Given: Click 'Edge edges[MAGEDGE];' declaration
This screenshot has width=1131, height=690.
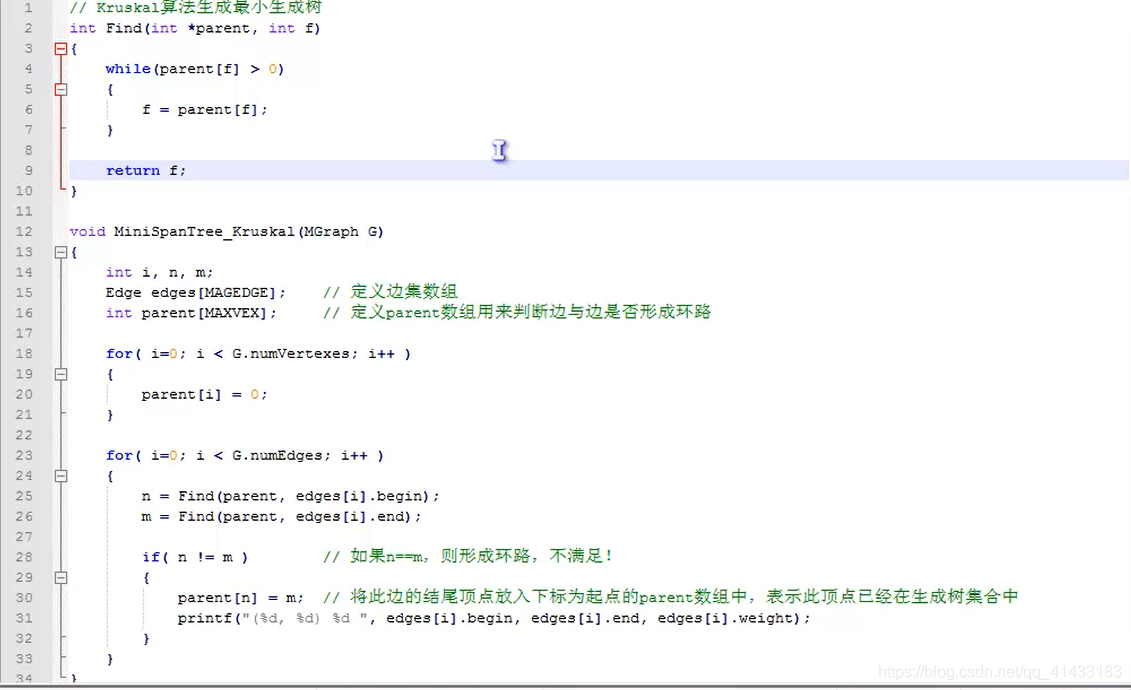Looking at the screenshot, I should (x=195, y=293).
